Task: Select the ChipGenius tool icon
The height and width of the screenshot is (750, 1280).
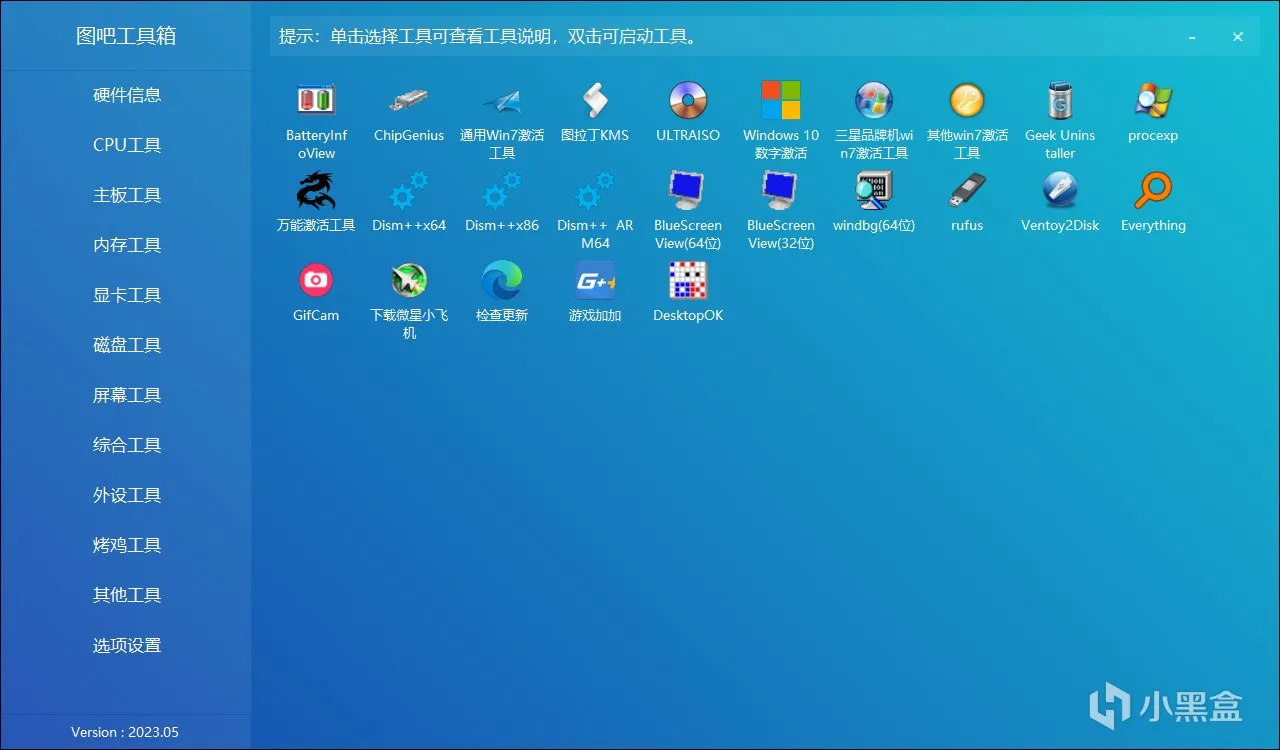Action: 409,100
